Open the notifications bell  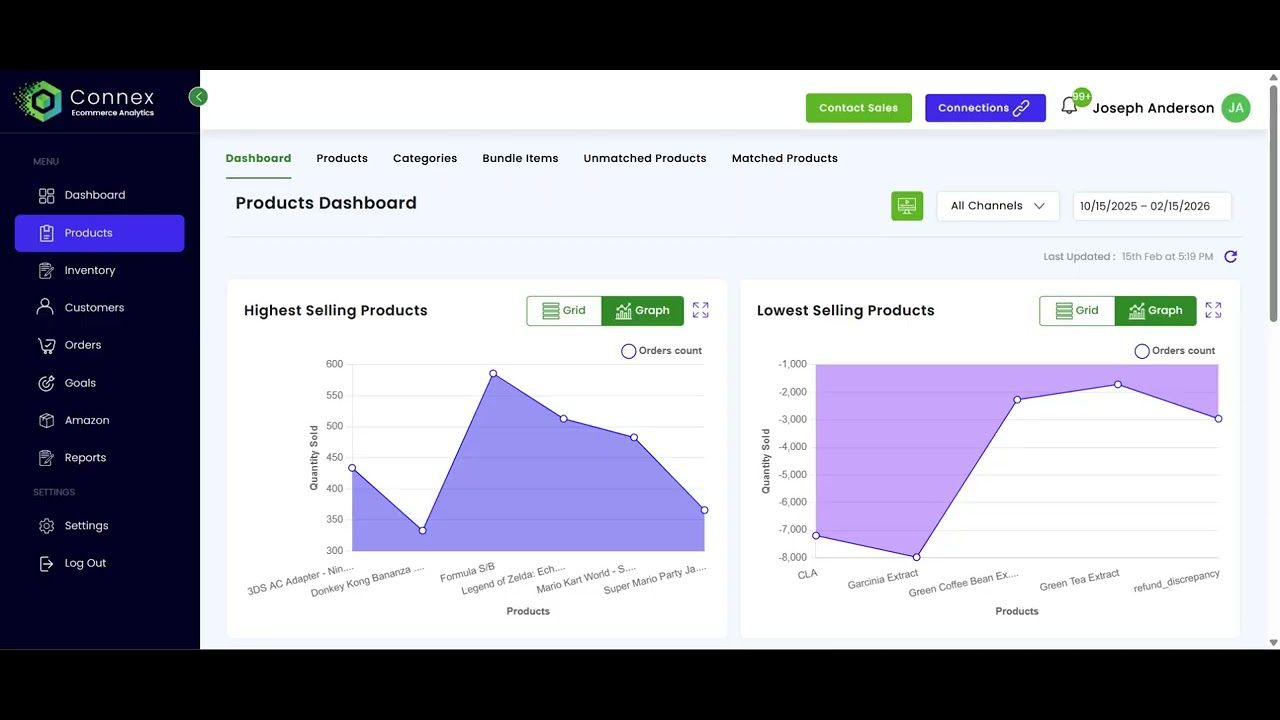click(1070, 106)
